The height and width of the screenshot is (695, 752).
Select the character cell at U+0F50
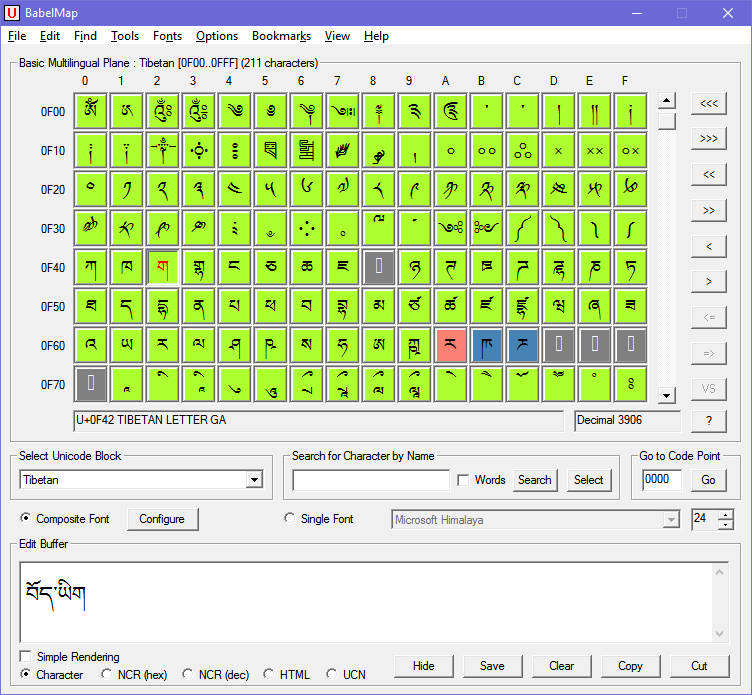click(x=91, y=306)
